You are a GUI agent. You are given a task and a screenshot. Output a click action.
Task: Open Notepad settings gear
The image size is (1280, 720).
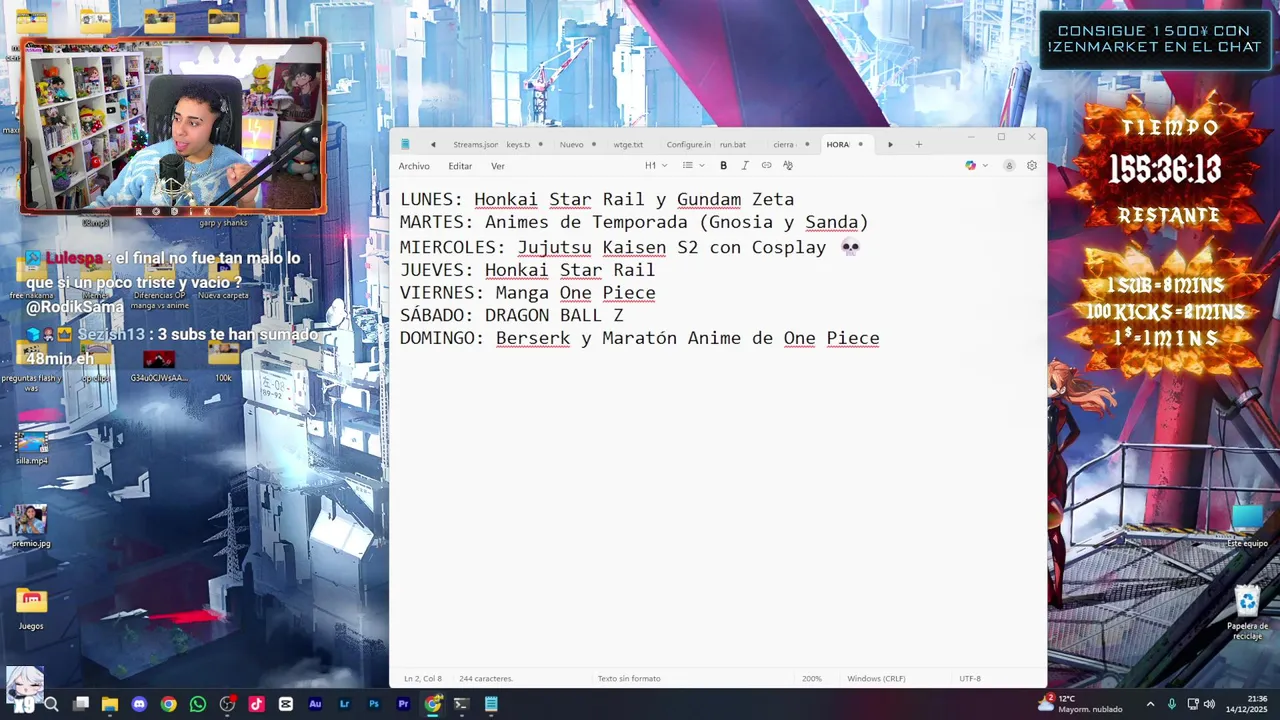click(1032, 166)
